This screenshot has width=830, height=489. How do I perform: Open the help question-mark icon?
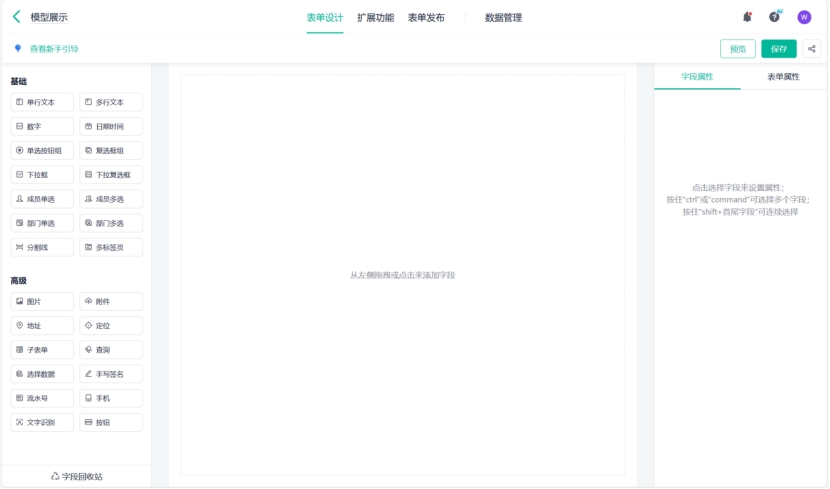point(774,17)
